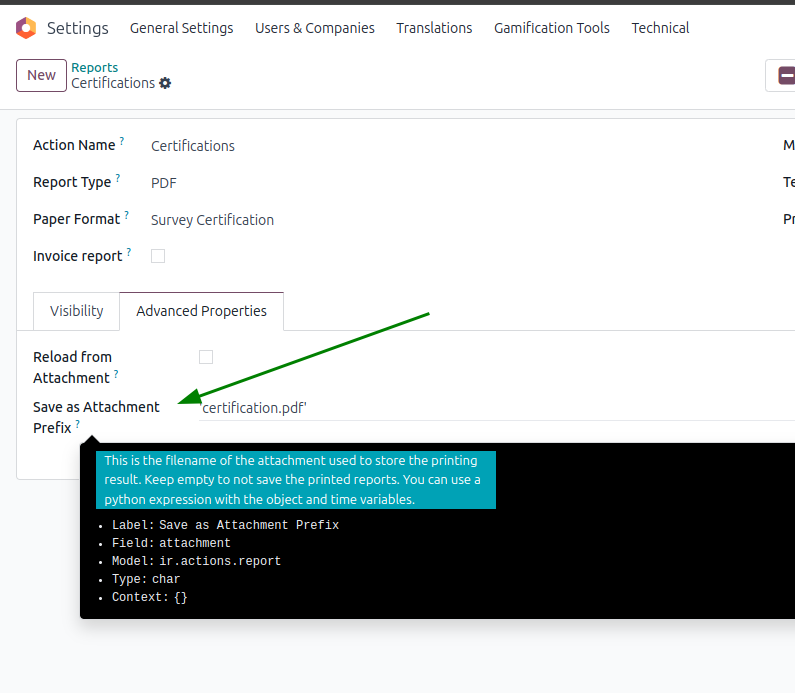Screen dimensions: 795x693
Task: Click the Settings app title
Action: coord(78,28)
